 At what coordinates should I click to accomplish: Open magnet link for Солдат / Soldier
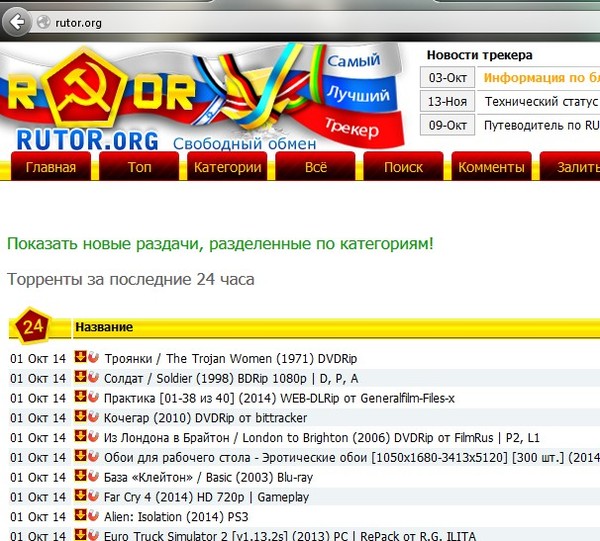93,377
